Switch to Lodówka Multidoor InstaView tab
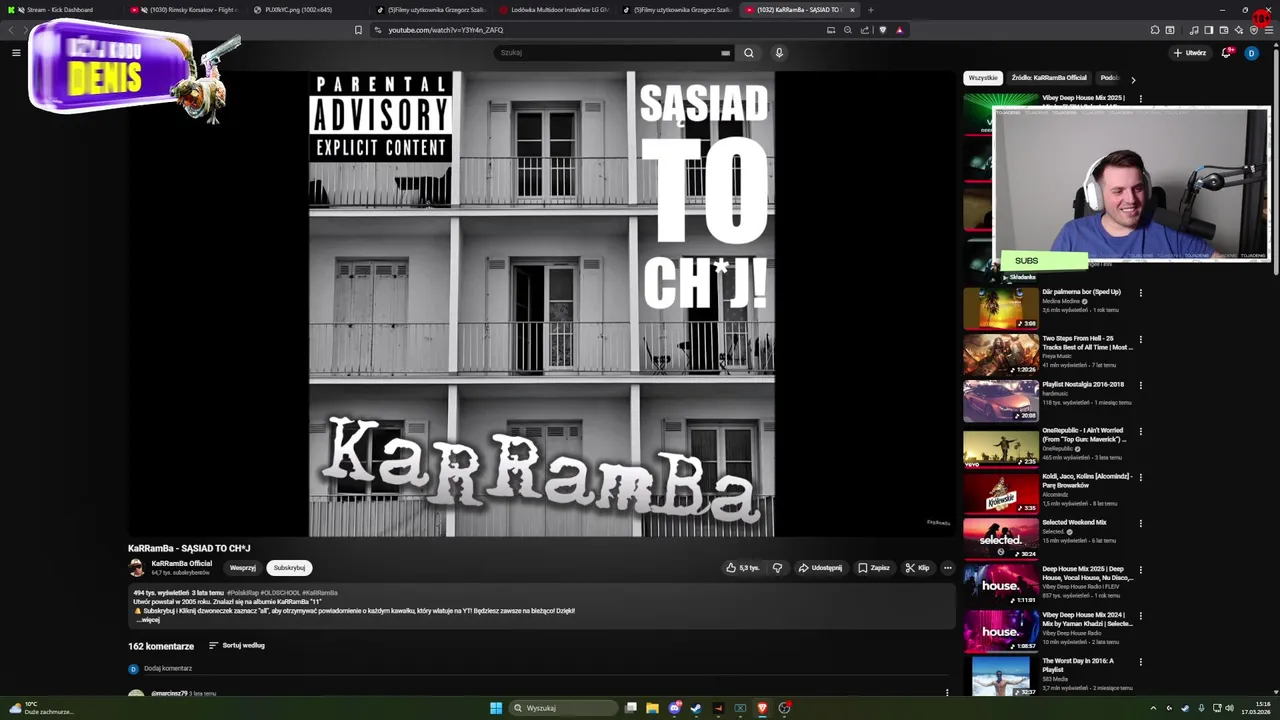Screen dimensions: 1280x720 (555, 10)
